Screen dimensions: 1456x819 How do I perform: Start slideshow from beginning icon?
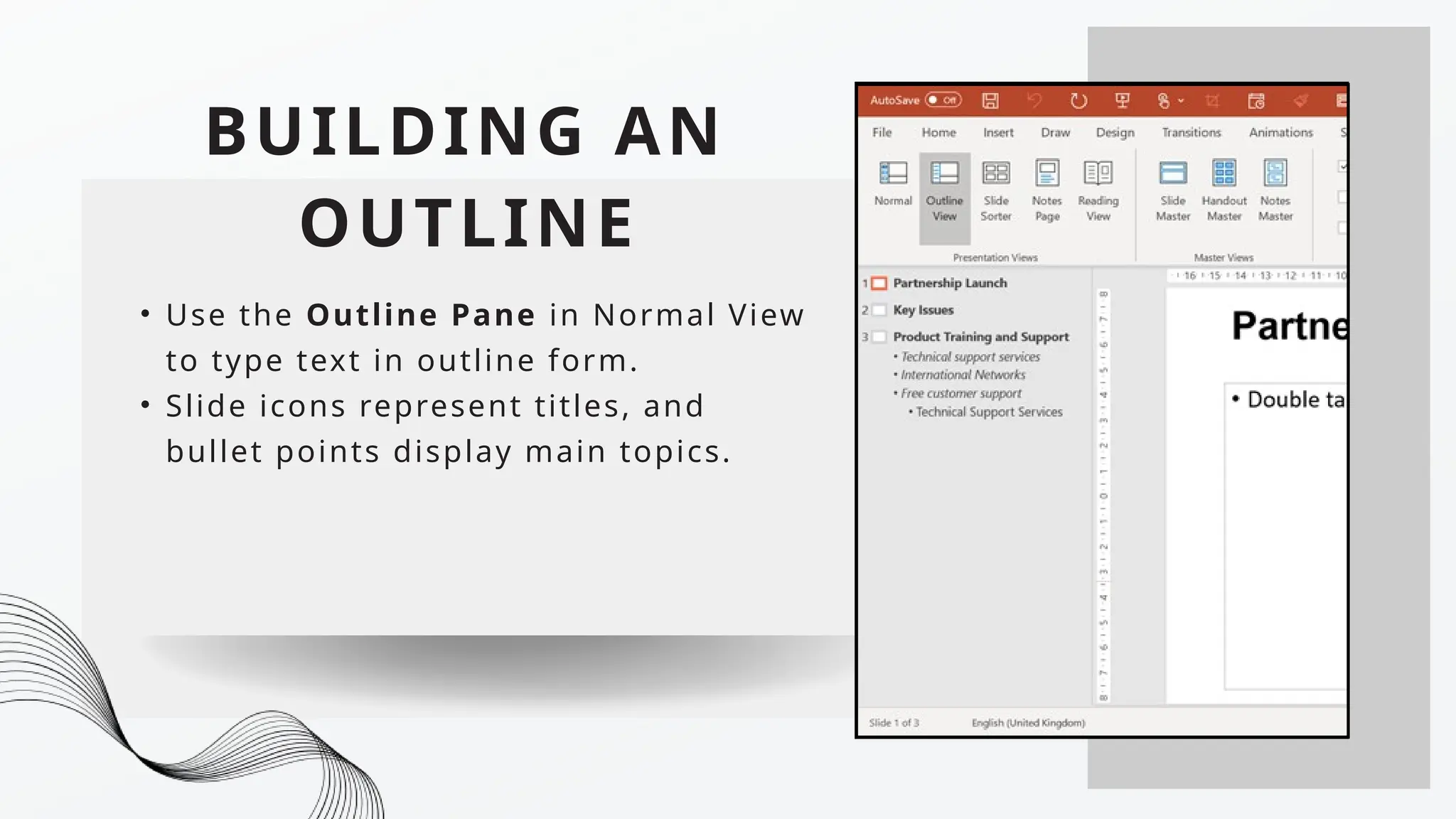pyautogui.click(x=1123, y=101)
